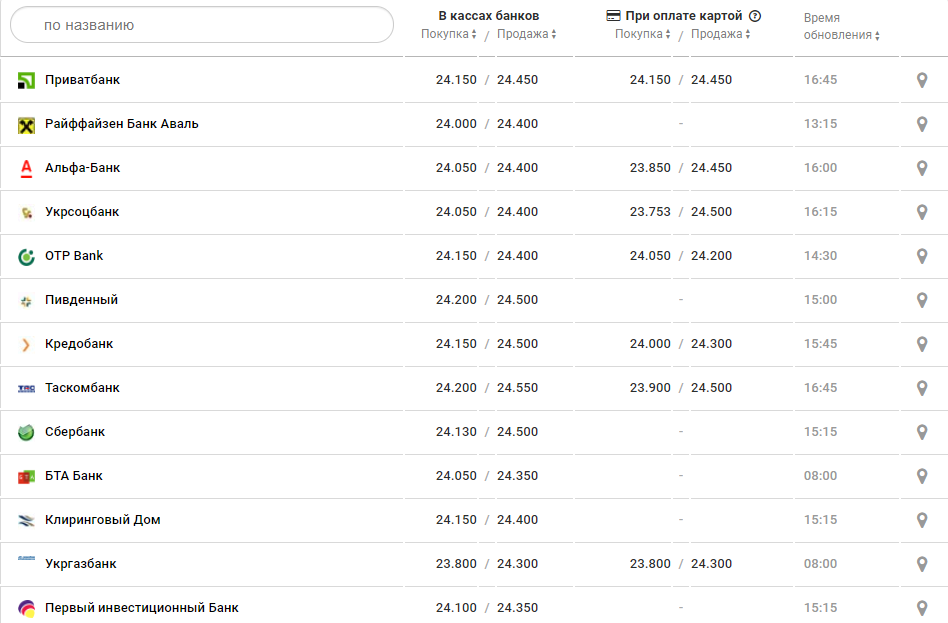Image resolution: width=948 pixels, height=623 pixels.
Task: Sort by cash desk Покупка rate
Action: 449,34
